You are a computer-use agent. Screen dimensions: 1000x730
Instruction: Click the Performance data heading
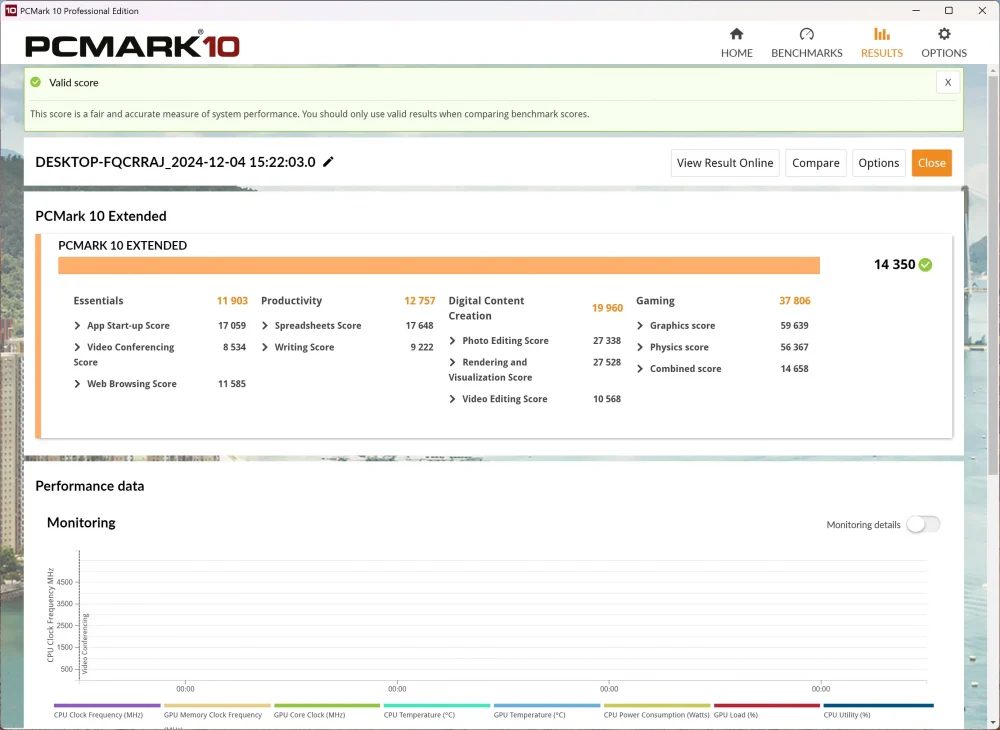pos(90,486)
